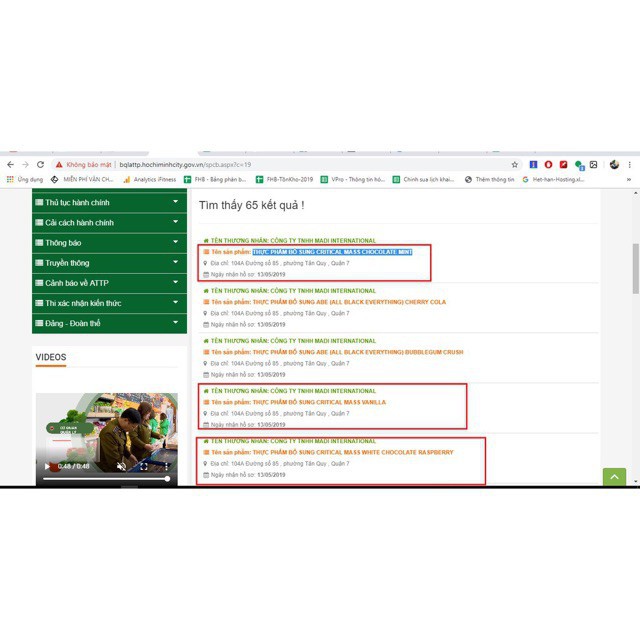
Task: Reload the page with refresh icon
Action: [40, 164]
